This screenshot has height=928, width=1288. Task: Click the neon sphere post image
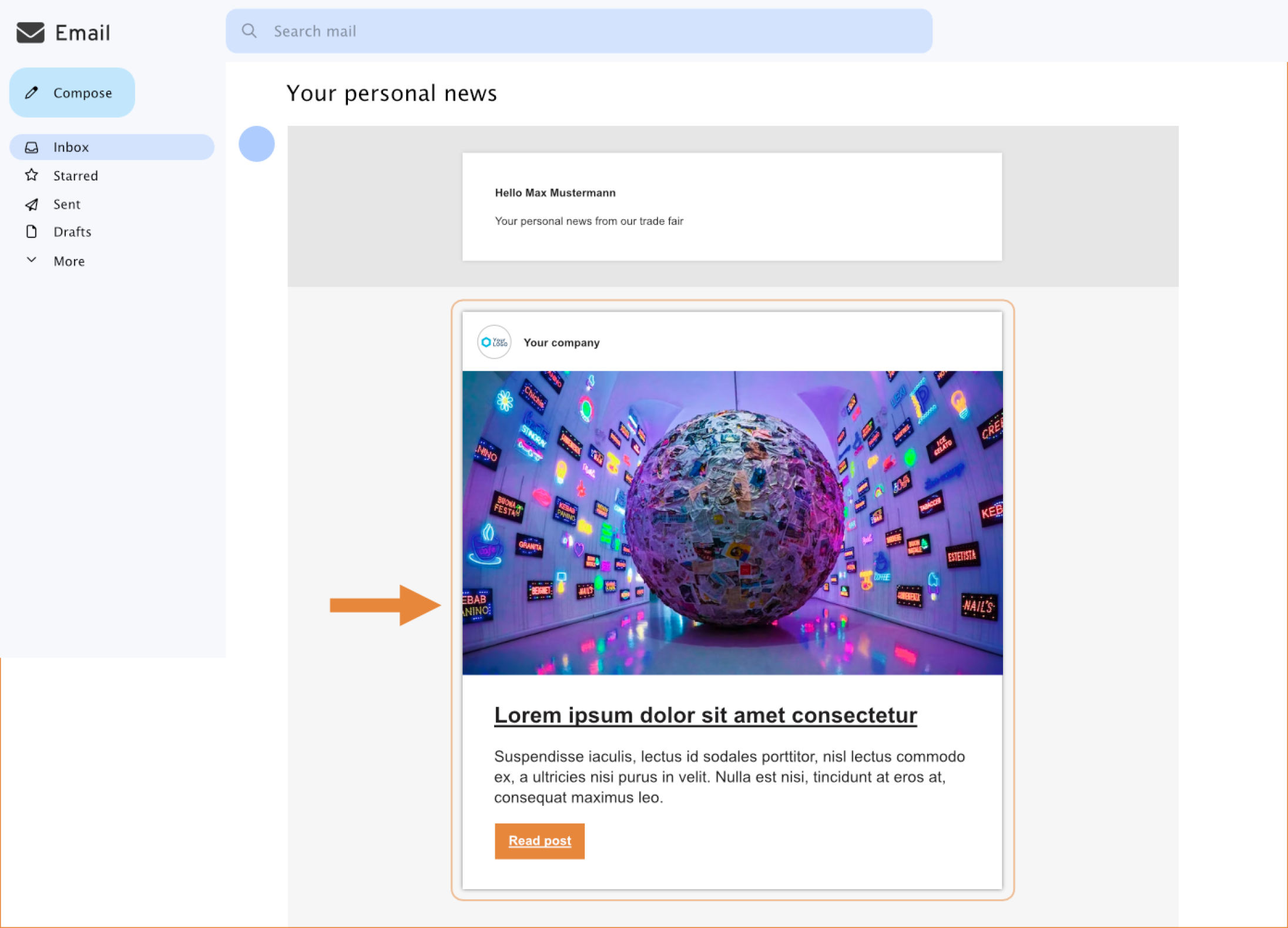coord(732,522)
